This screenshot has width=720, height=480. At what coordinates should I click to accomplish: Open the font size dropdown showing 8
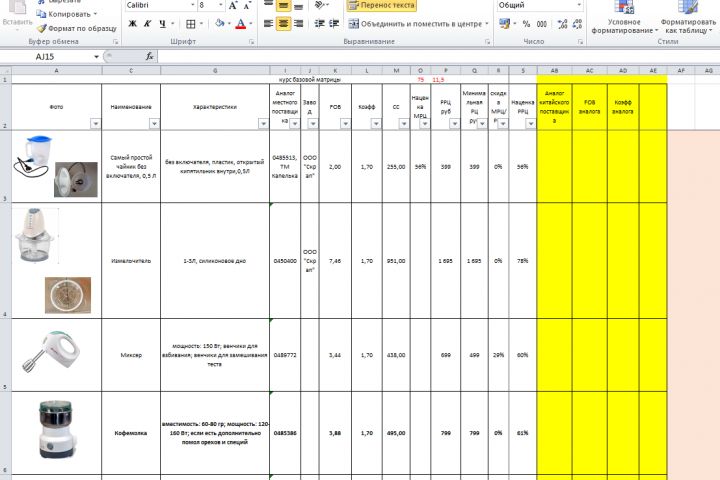click(220, 5)
